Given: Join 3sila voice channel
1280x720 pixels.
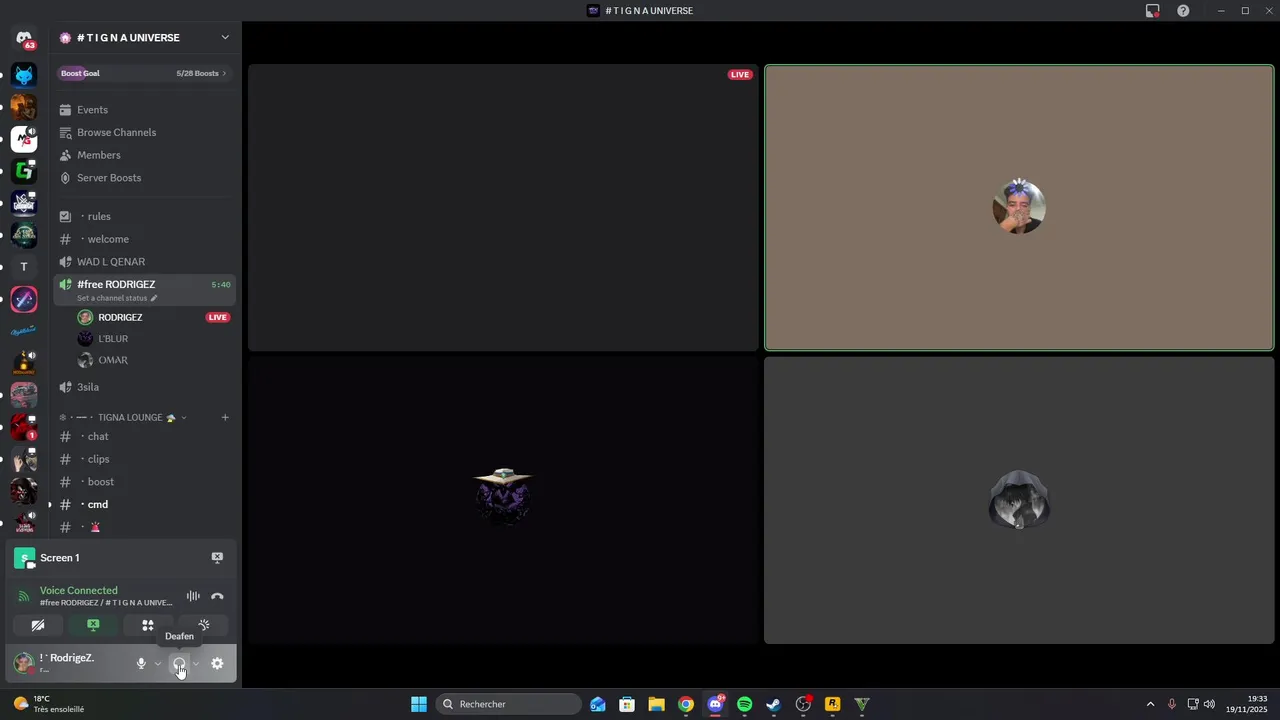Looking at the screenshot, I should (145, 387).
